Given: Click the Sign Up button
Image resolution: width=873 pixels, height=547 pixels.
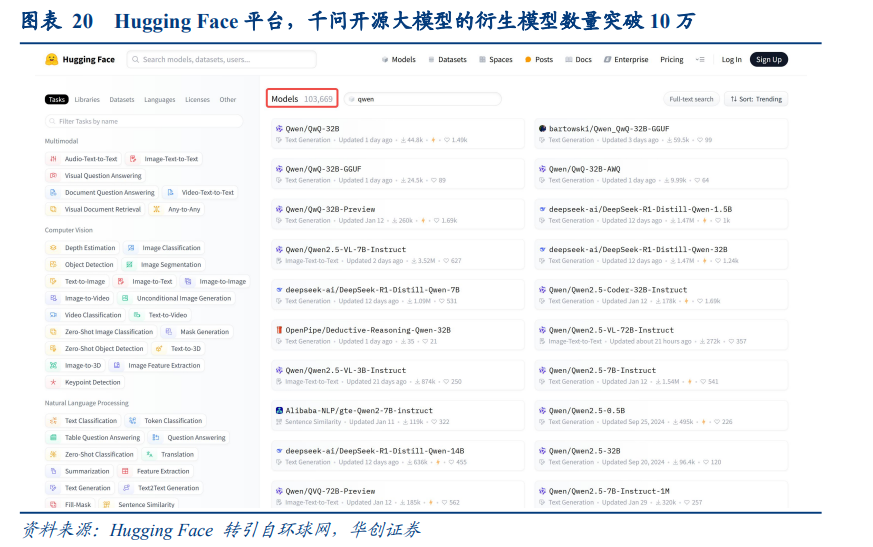Looking at the screenshot, I should point(769,60).
